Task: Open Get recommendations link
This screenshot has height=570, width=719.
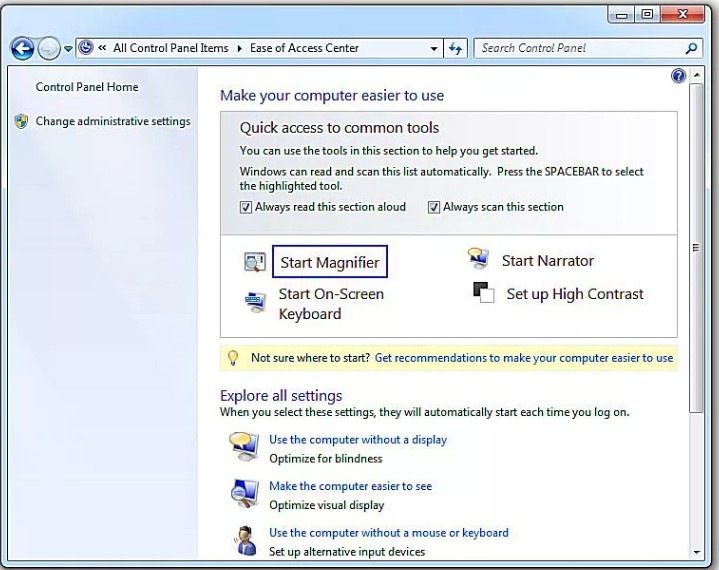Action: pyautogui.click(x=524, y=358)
